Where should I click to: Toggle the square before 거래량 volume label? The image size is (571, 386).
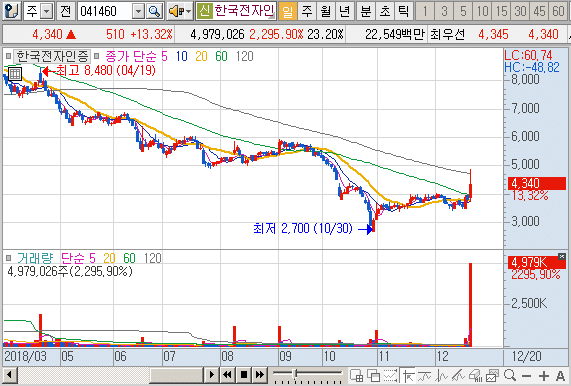point(8,258)
